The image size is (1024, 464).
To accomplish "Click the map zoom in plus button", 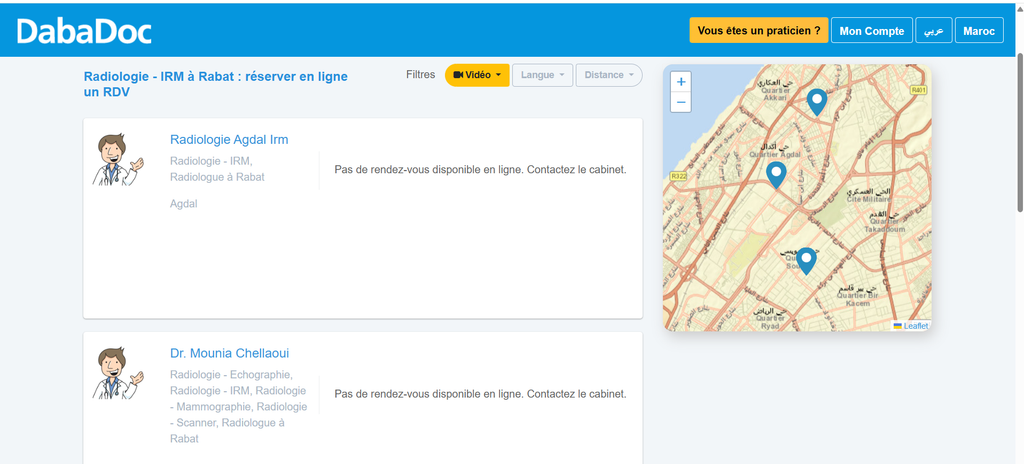I will [x=680, y=82].
